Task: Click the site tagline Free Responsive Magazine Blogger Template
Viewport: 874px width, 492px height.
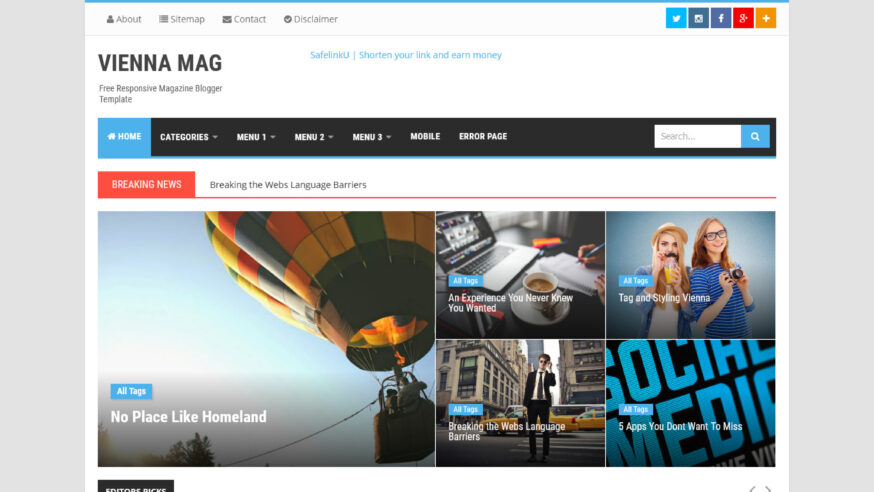Action: [161, 94]
